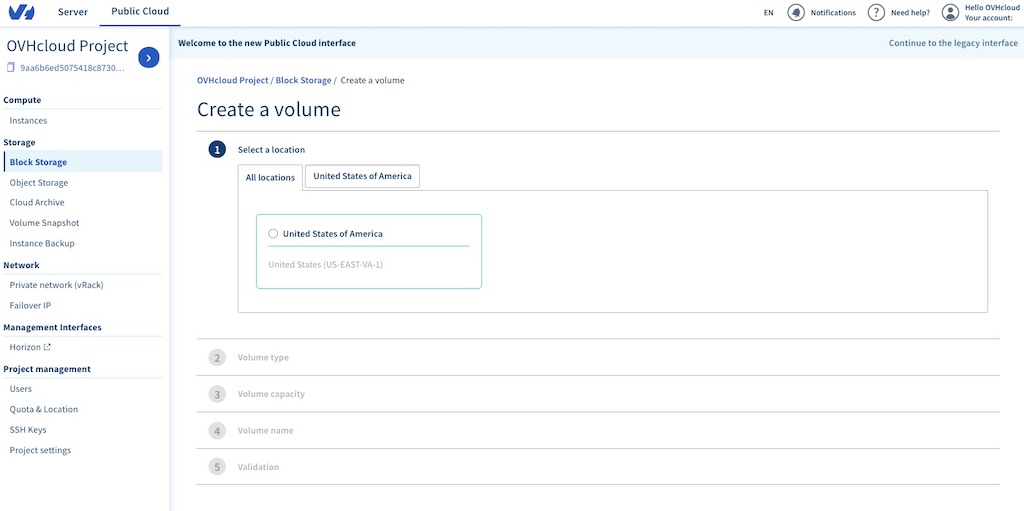The width and height of the screenshot is (1024, 511).
Task: Click the step 2 Volume type heading
Action: pos(263,357)
